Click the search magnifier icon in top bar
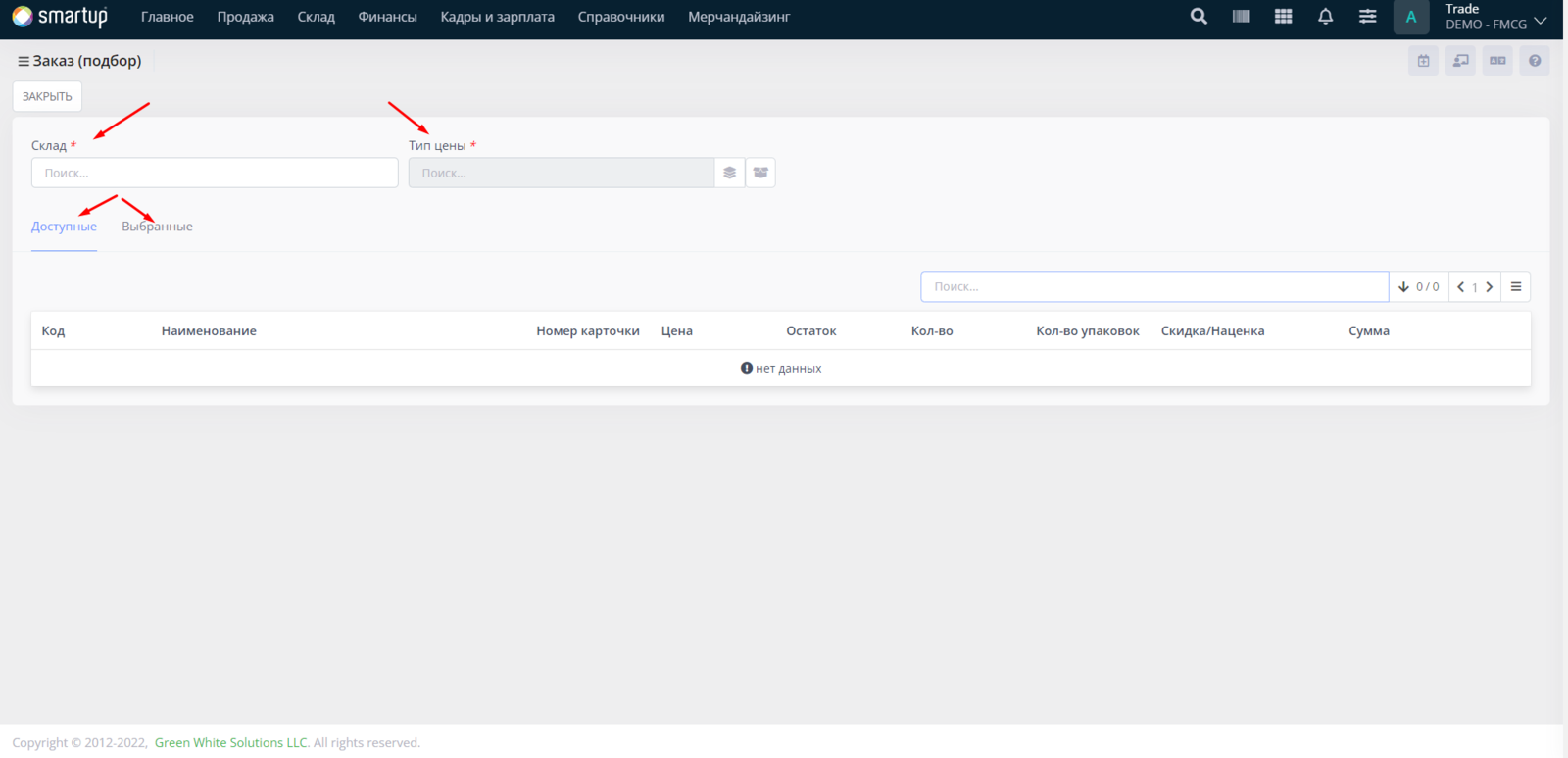This screenshot has width=1568, height=758. click(1199, 17)
